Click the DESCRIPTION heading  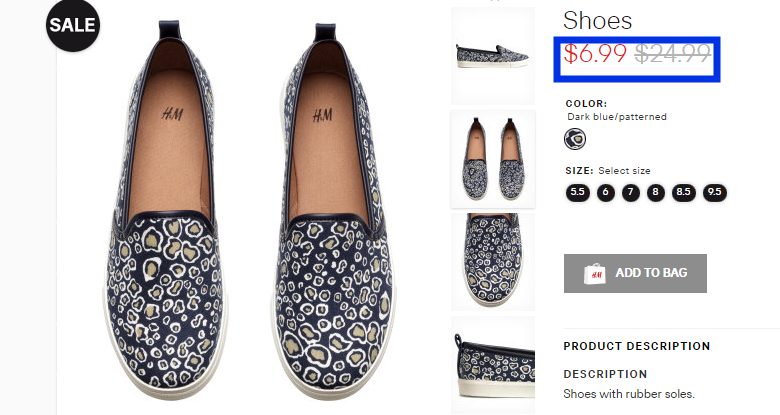point(605,374)
